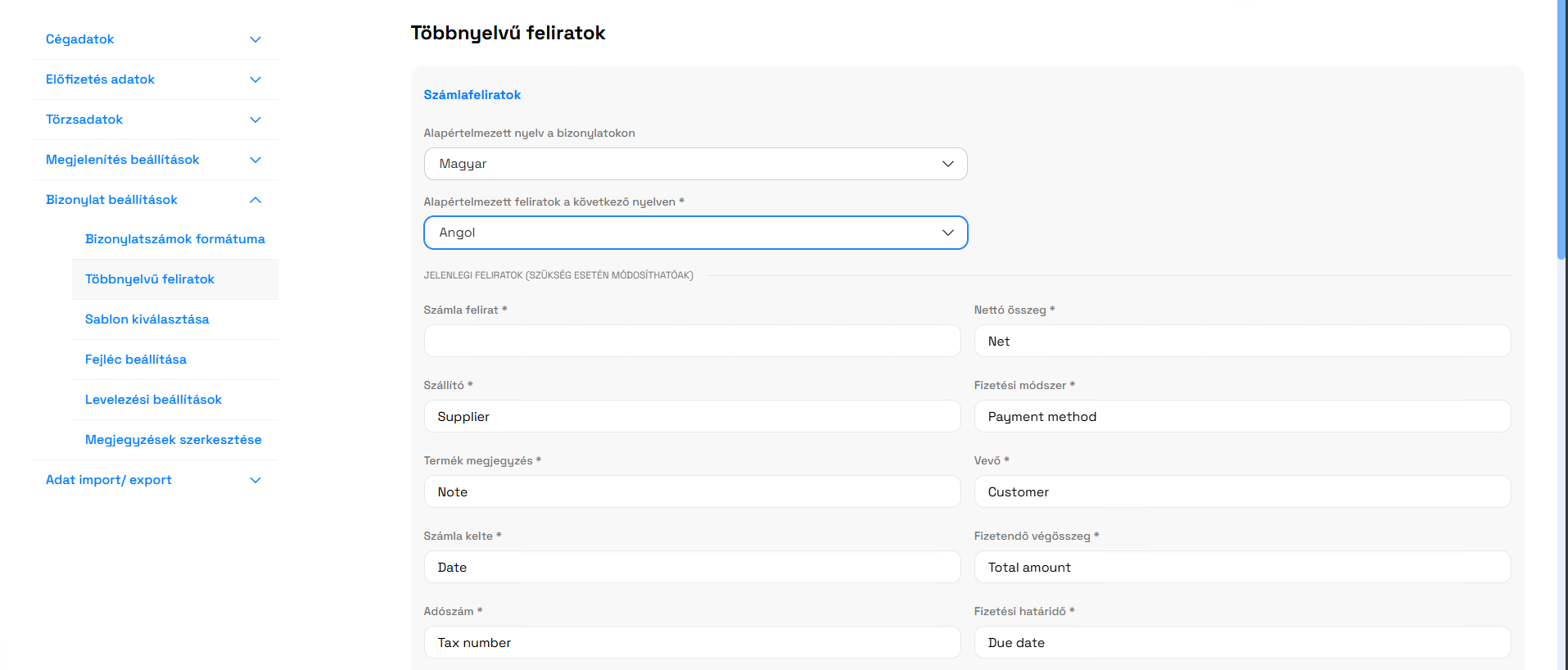Open Megjegyzések szerkesztése page

tap(174, 440)
